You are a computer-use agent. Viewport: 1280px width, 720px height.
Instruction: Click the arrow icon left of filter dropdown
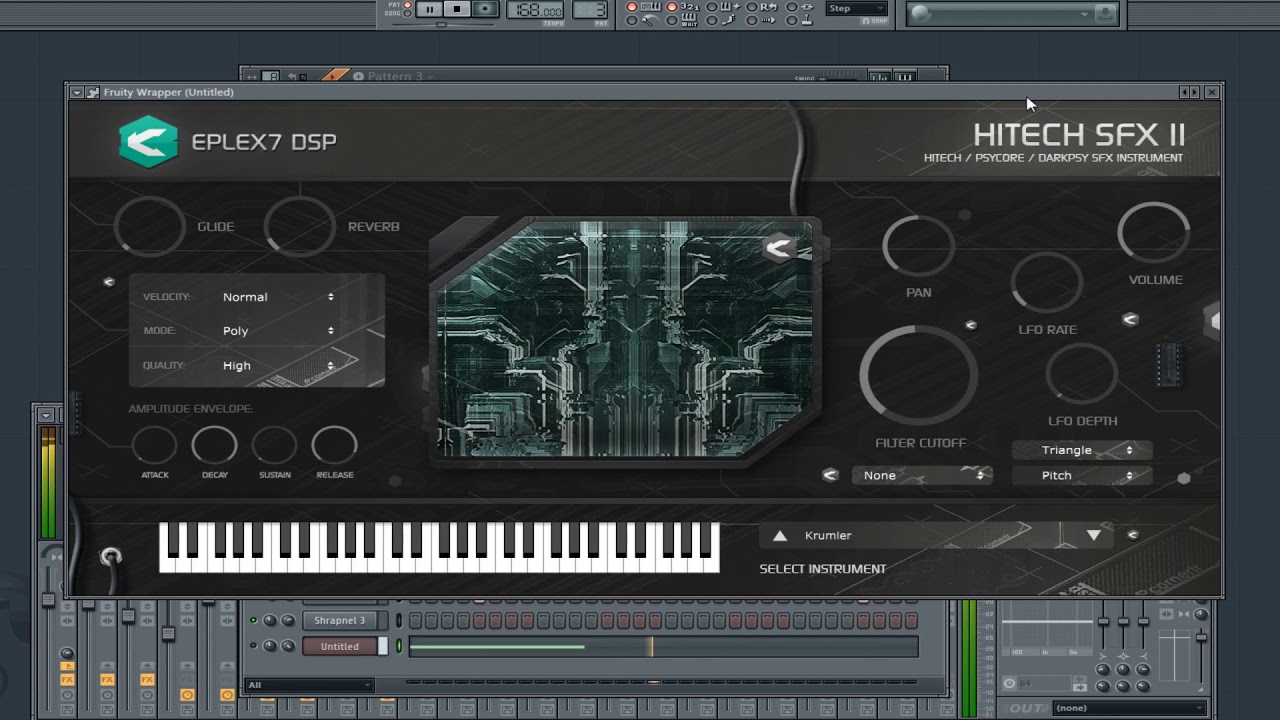pyautogui.click(x=830, y=475)
